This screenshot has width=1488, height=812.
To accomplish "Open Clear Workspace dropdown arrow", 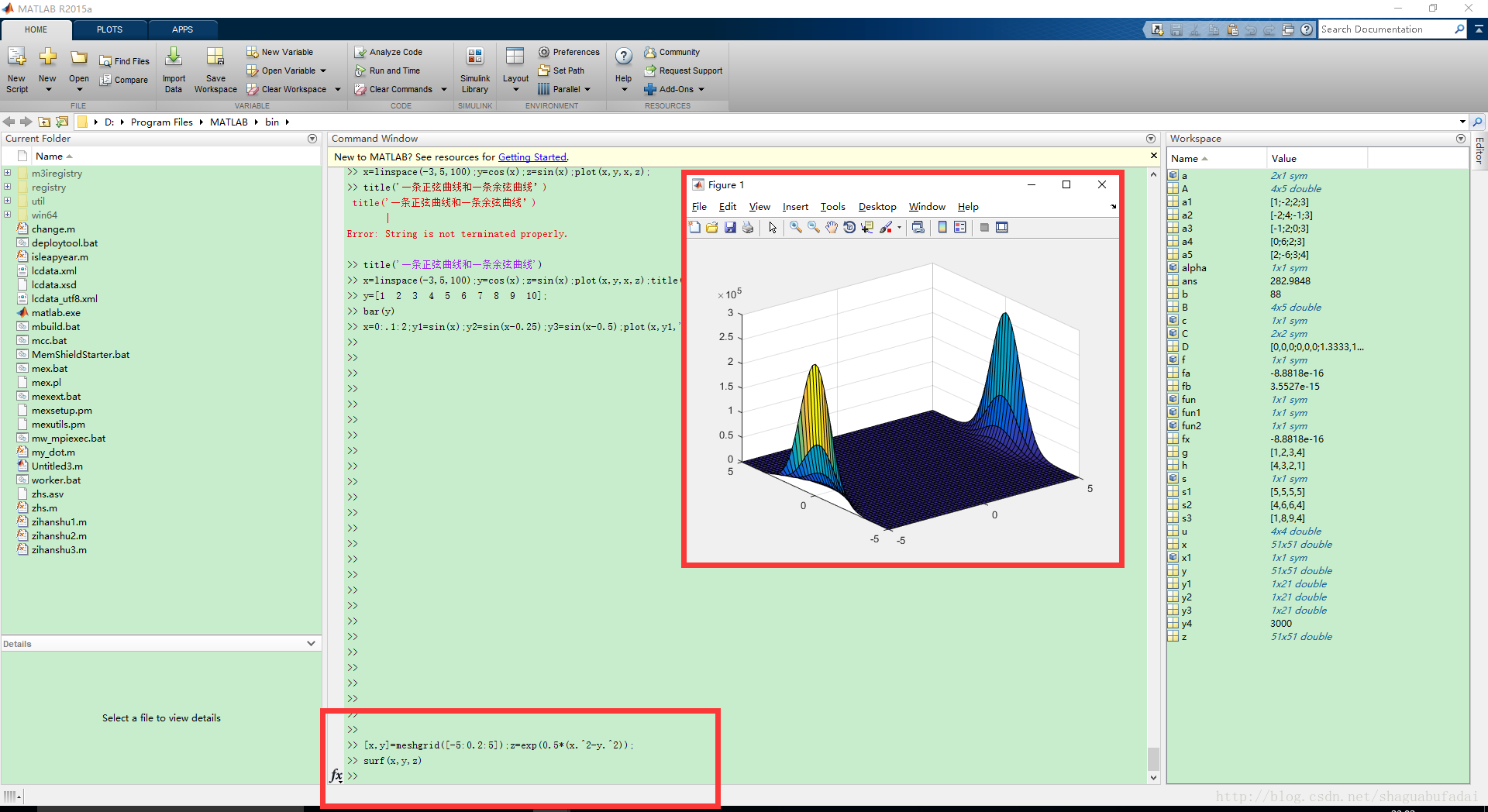I will [337, 89].
